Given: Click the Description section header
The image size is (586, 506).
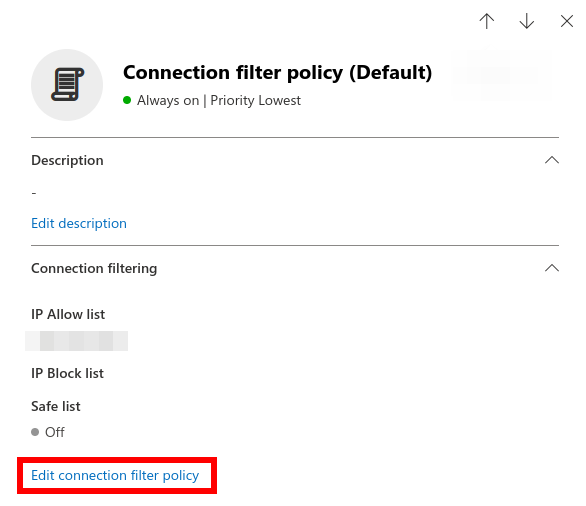Looking at the screenshot, I should pyautogui.click(x=67, y=160).
